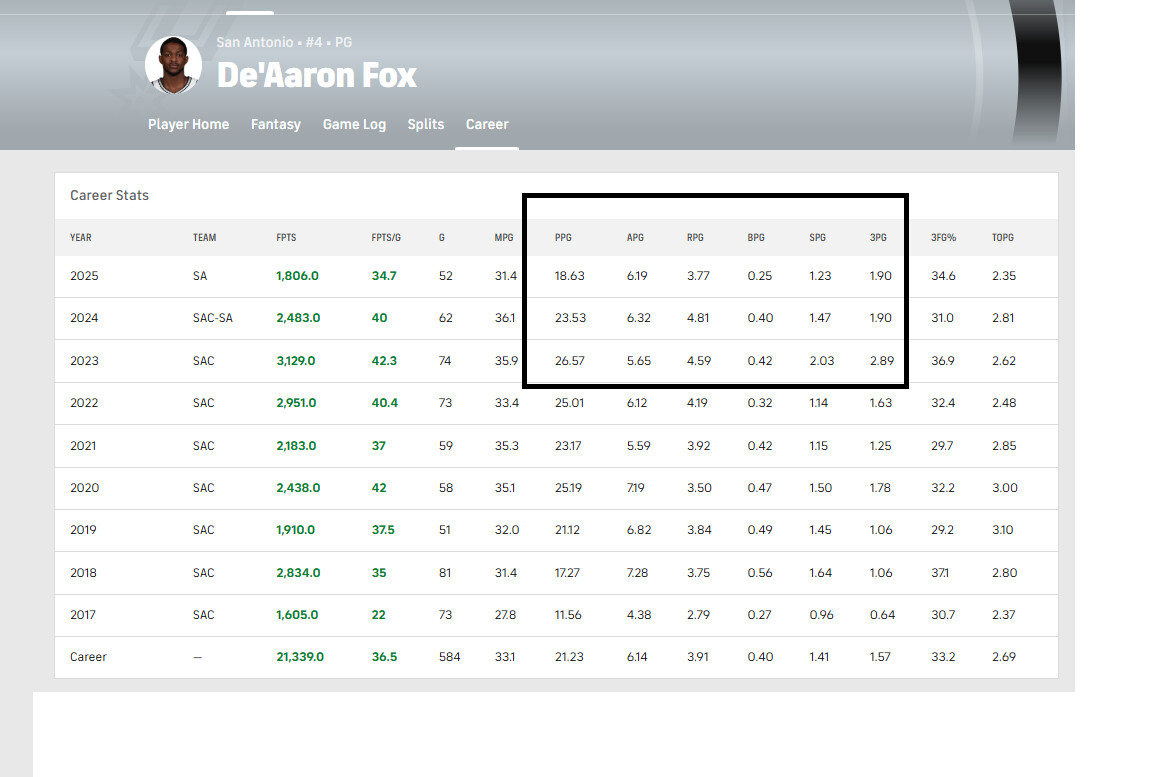Click the FPTS column header
Screen dimensions: 1152x777
click(x=286, y=238)
